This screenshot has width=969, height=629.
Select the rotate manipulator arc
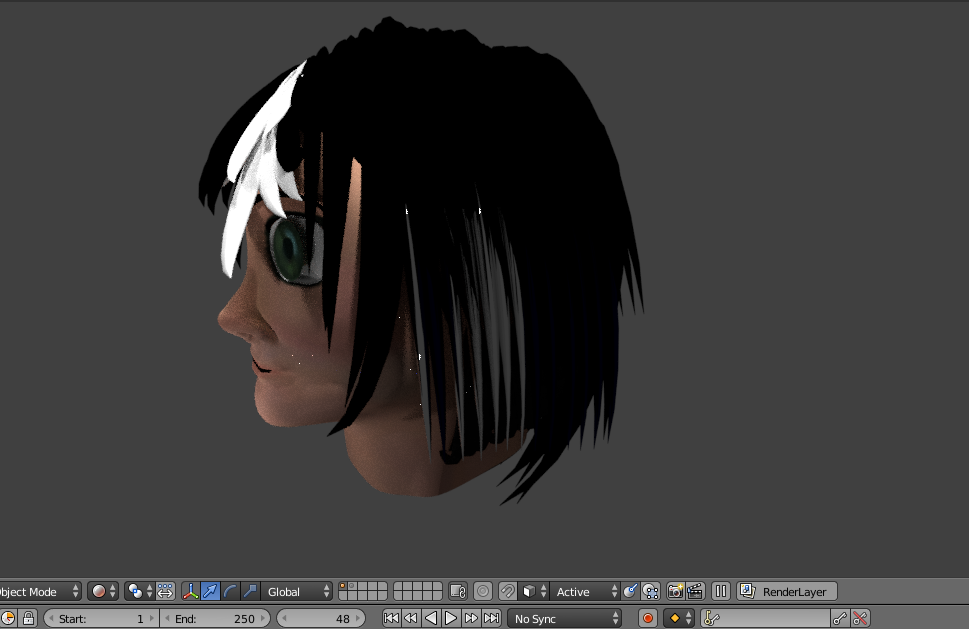[230, 591]
